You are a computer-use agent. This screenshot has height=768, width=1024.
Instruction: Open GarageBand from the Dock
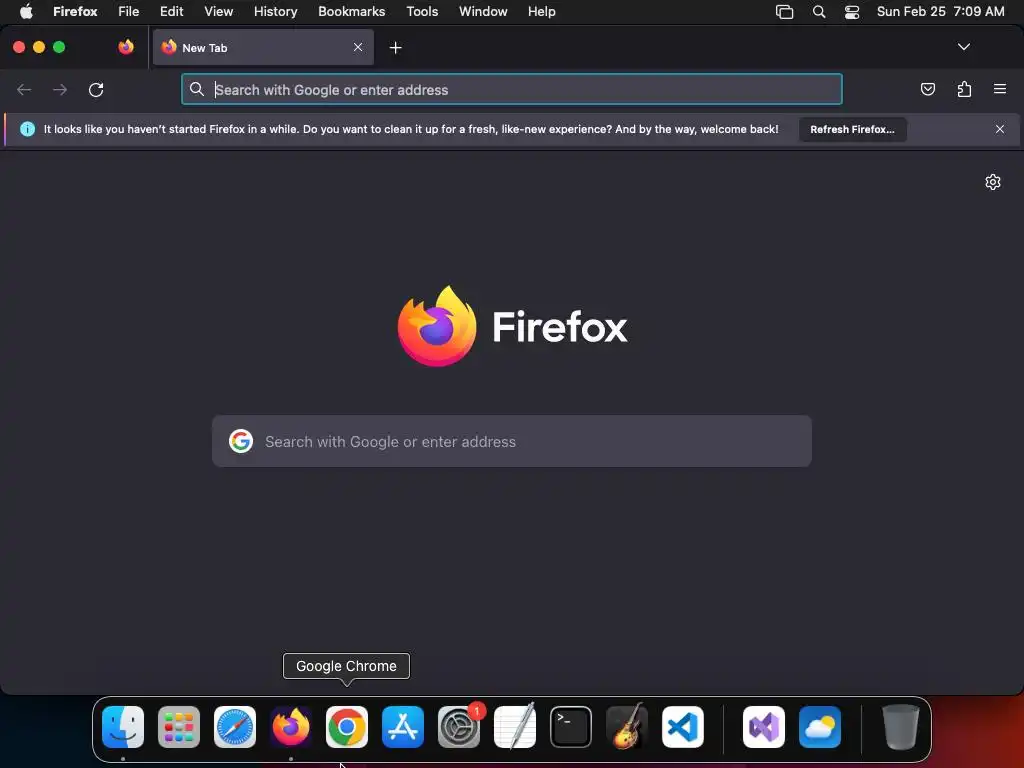pyautogui.click(x=627, y=727)
